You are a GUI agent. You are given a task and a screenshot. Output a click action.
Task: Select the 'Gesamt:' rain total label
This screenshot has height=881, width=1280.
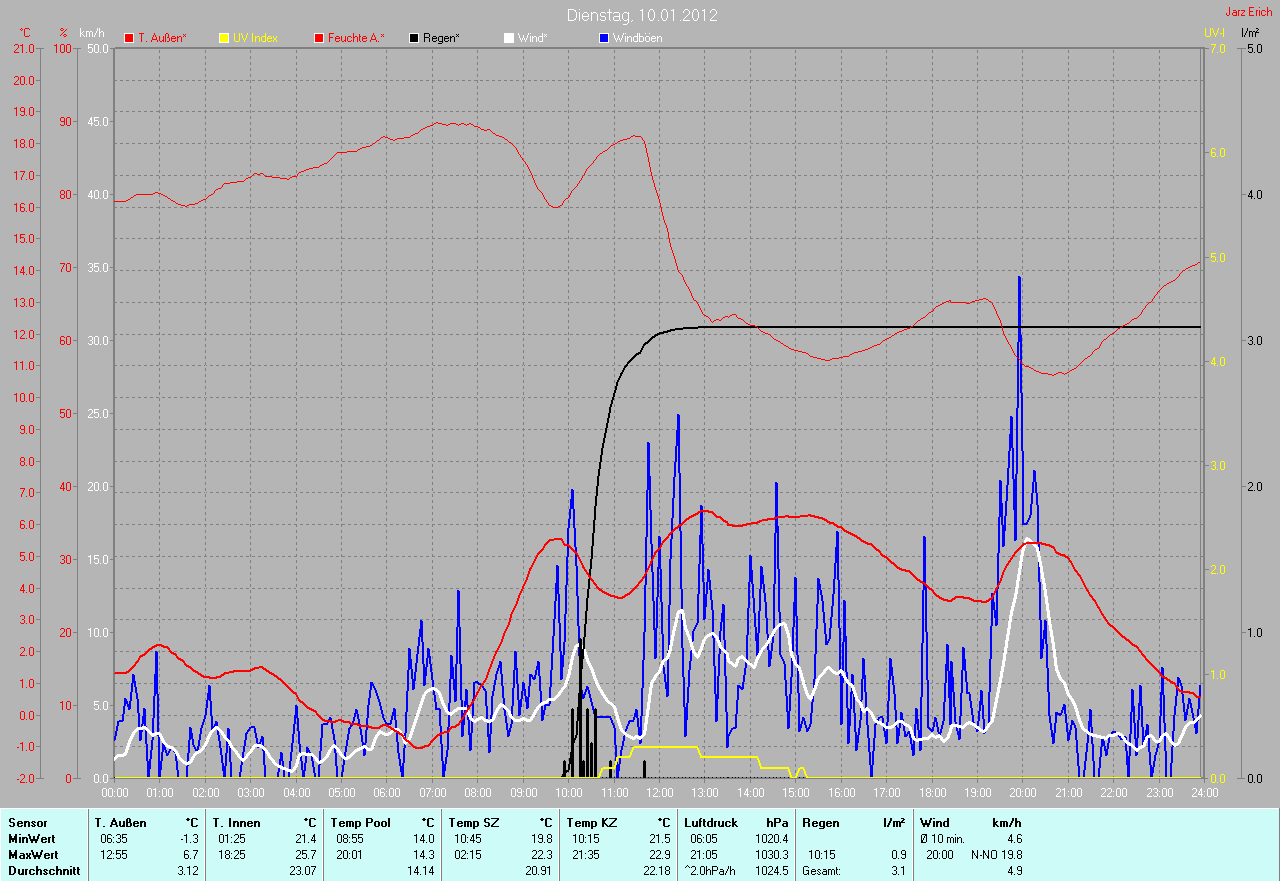pyautogui.click(x=821, y=871)
